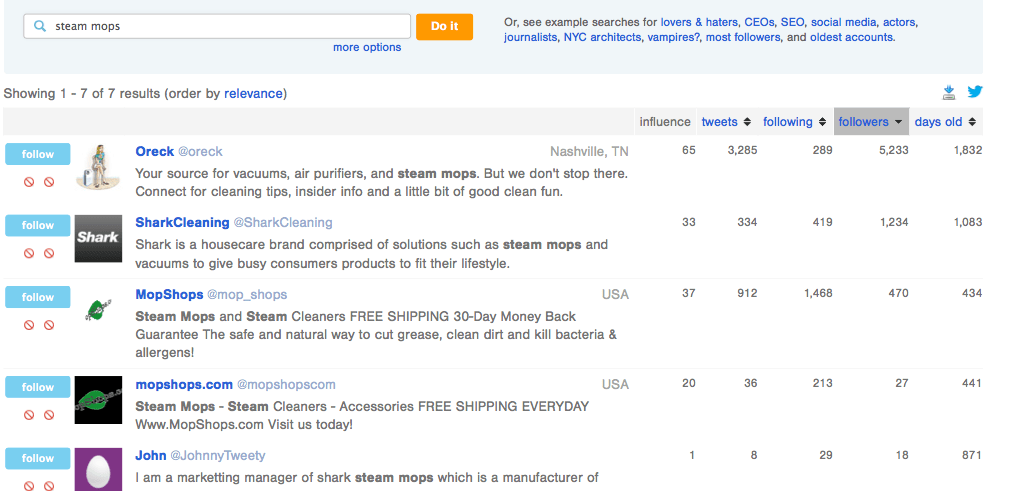The image size is (1028, 491).
Task: Open mopshops.com black avatar
Action: pos(98,400)
